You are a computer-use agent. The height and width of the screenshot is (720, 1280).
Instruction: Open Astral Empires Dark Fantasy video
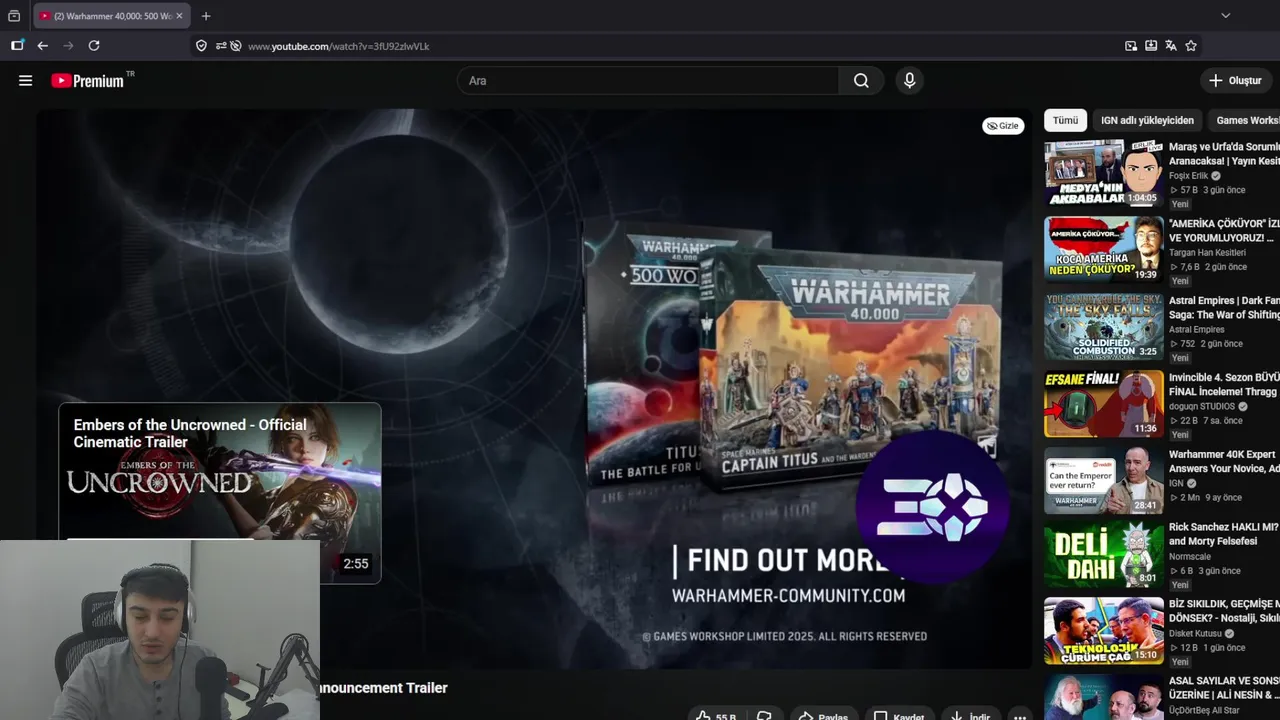point(1224,307)
